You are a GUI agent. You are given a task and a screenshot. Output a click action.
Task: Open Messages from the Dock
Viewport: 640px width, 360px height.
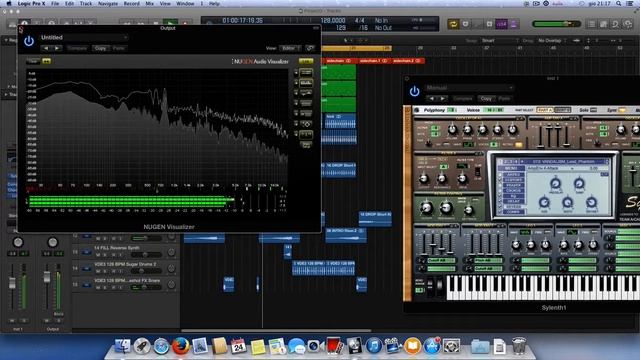(296, 346)
